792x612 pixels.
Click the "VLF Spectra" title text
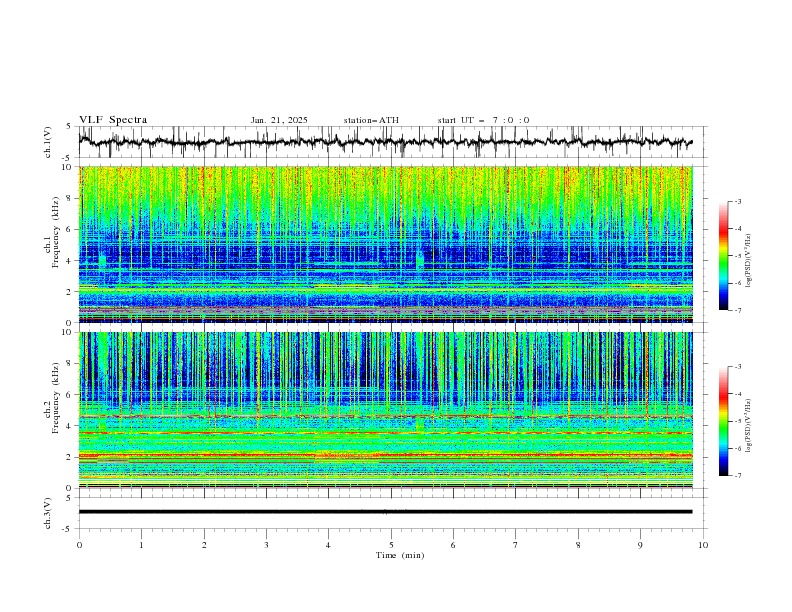(x=113, y=120)
